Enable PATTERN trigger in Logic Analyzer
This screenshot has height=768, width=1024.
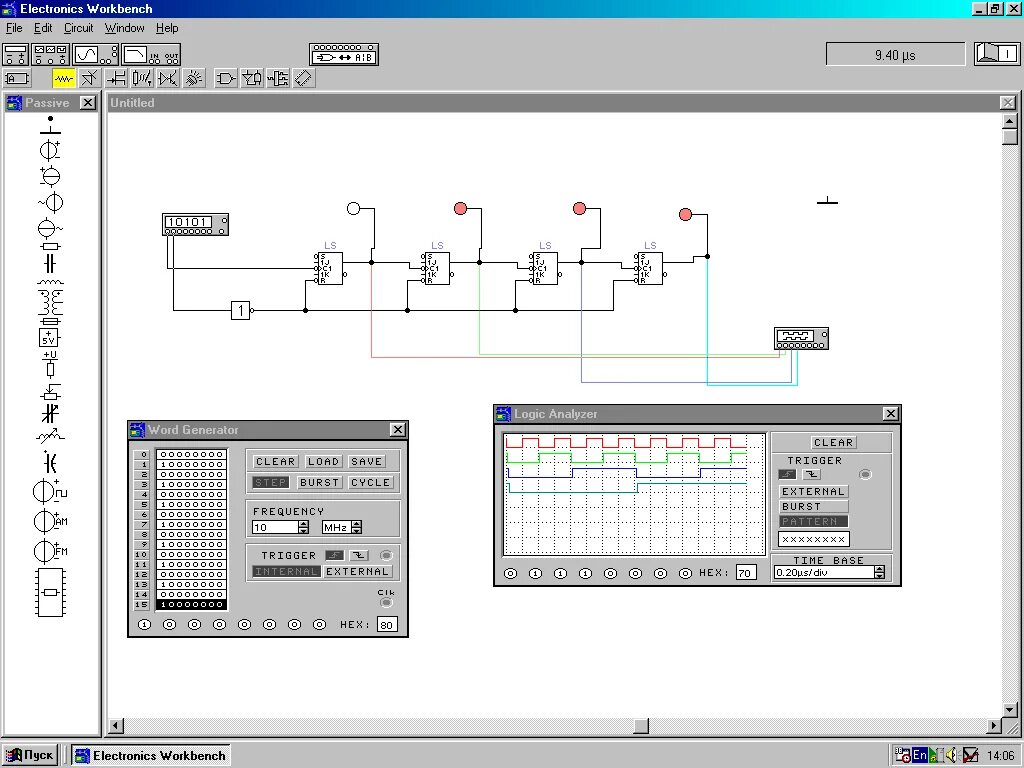tap(813, 522)
